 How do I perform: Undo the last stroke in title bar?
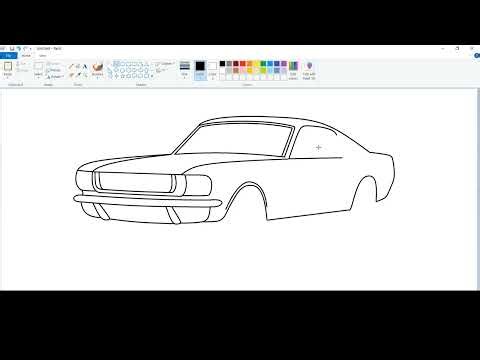pyautogui.click(x=19, y=49)
